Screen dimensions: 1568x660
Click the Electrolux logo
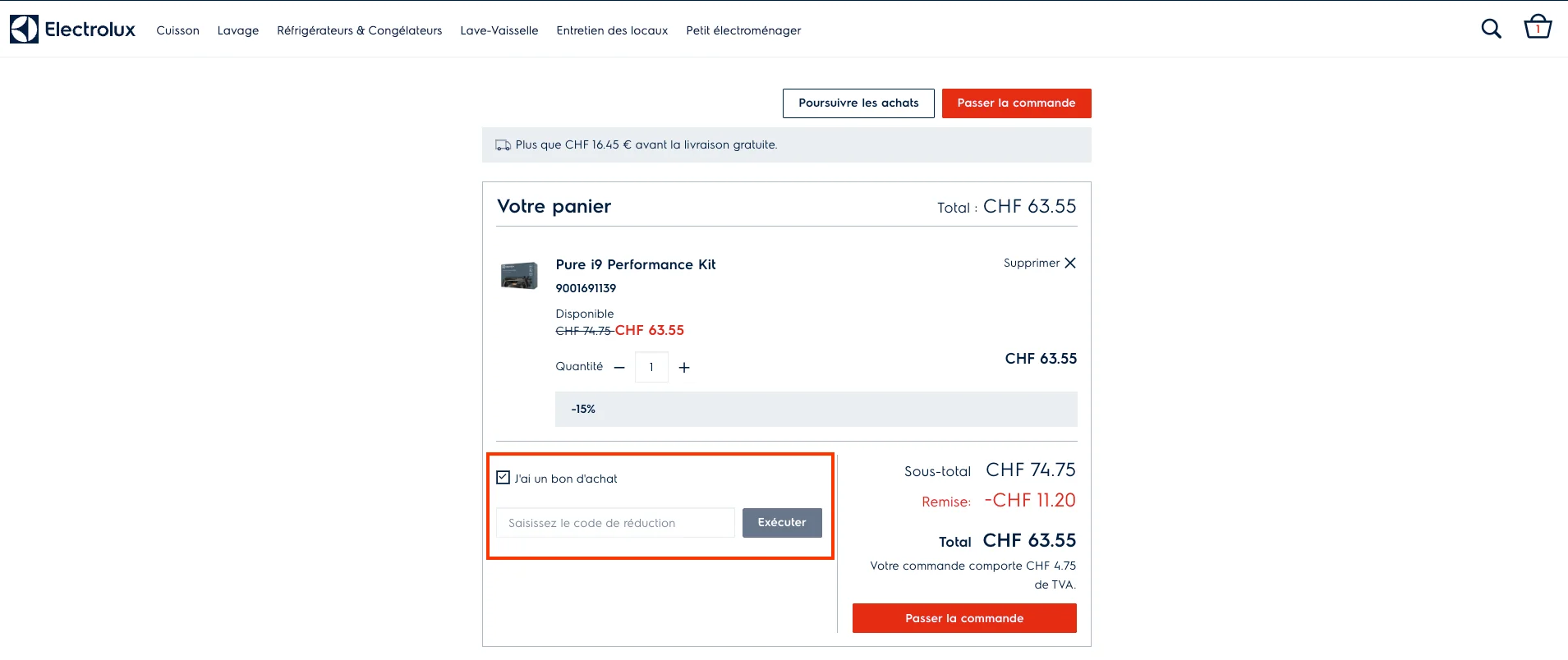click(72, 27)
